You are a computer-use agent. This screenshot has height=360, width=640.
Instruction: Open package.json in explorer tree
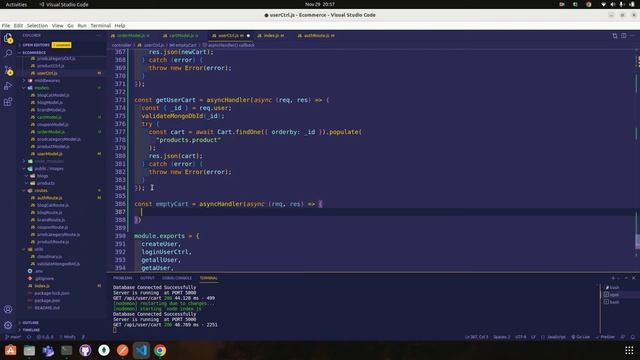(x=47, y=301)
